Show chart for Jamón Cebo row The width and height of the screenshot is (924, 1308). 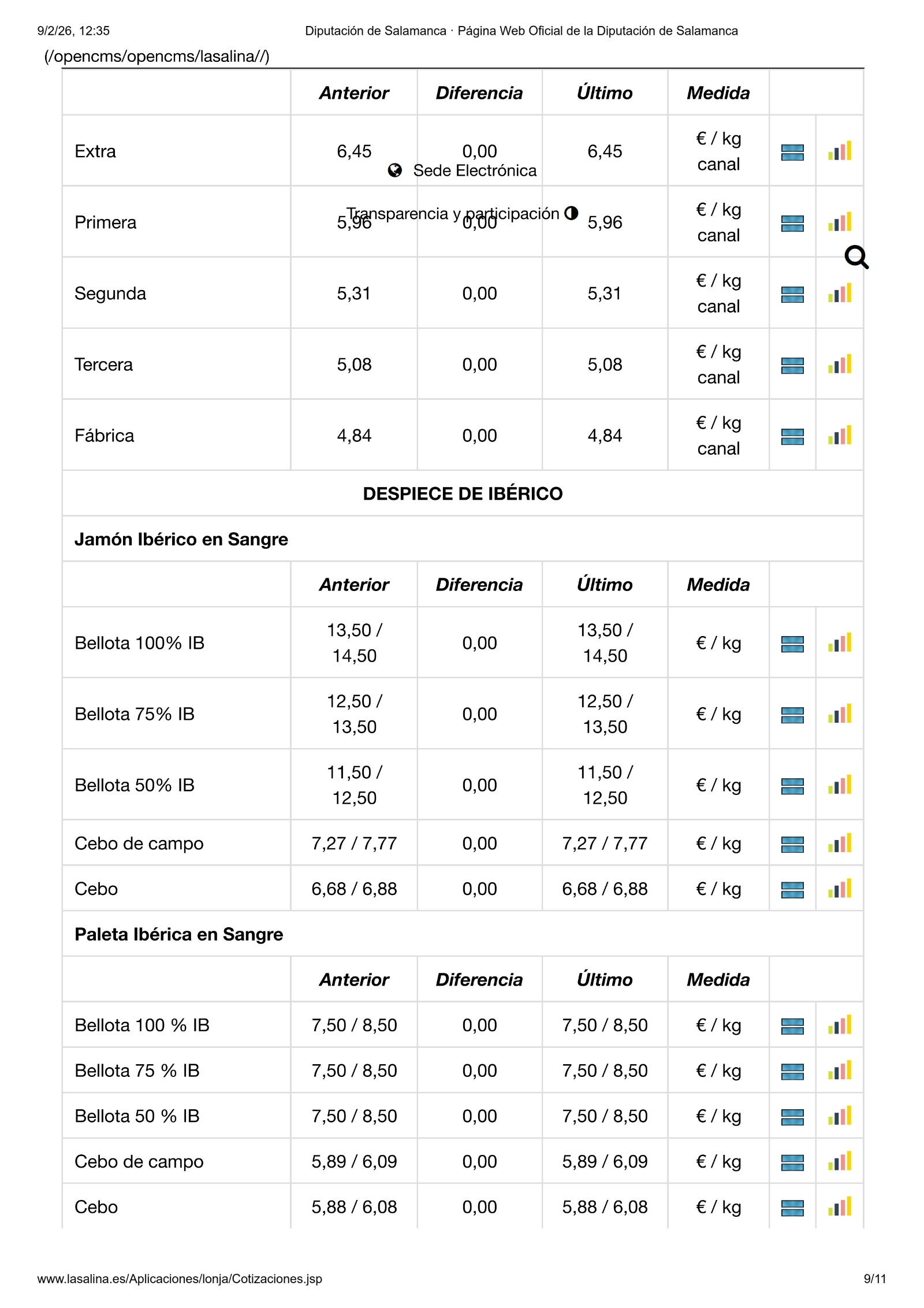[x=839, y=889]
